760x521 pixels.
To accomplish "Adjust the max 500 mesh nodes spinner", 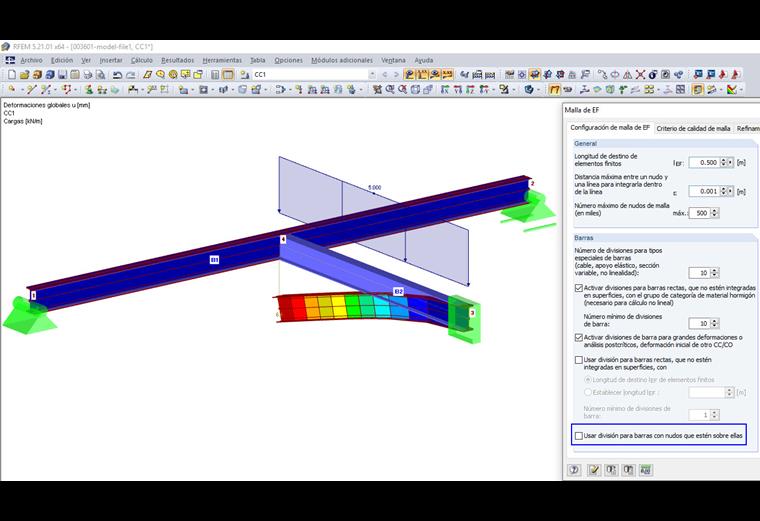I will 714,213.
